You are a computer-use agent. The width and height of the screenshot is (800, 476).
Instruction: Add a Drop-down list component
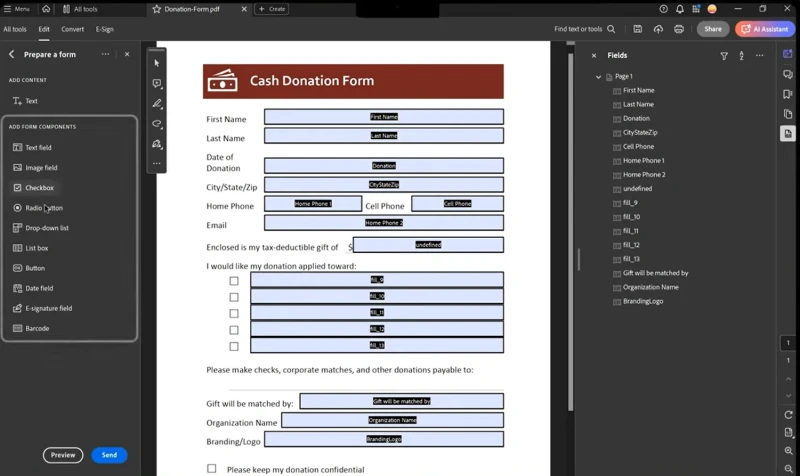[40, 228]
